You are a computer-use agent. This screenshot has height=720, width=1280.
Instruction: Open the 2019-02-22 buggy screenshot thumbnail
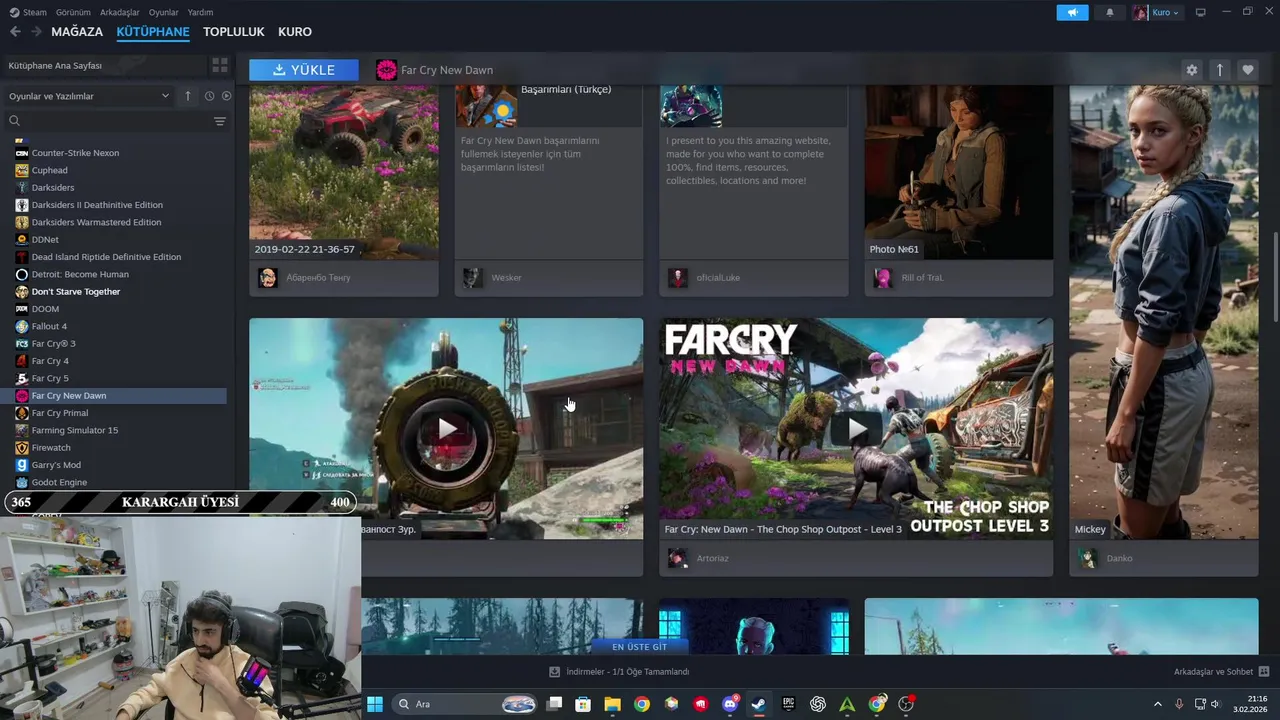pos(344,172)
